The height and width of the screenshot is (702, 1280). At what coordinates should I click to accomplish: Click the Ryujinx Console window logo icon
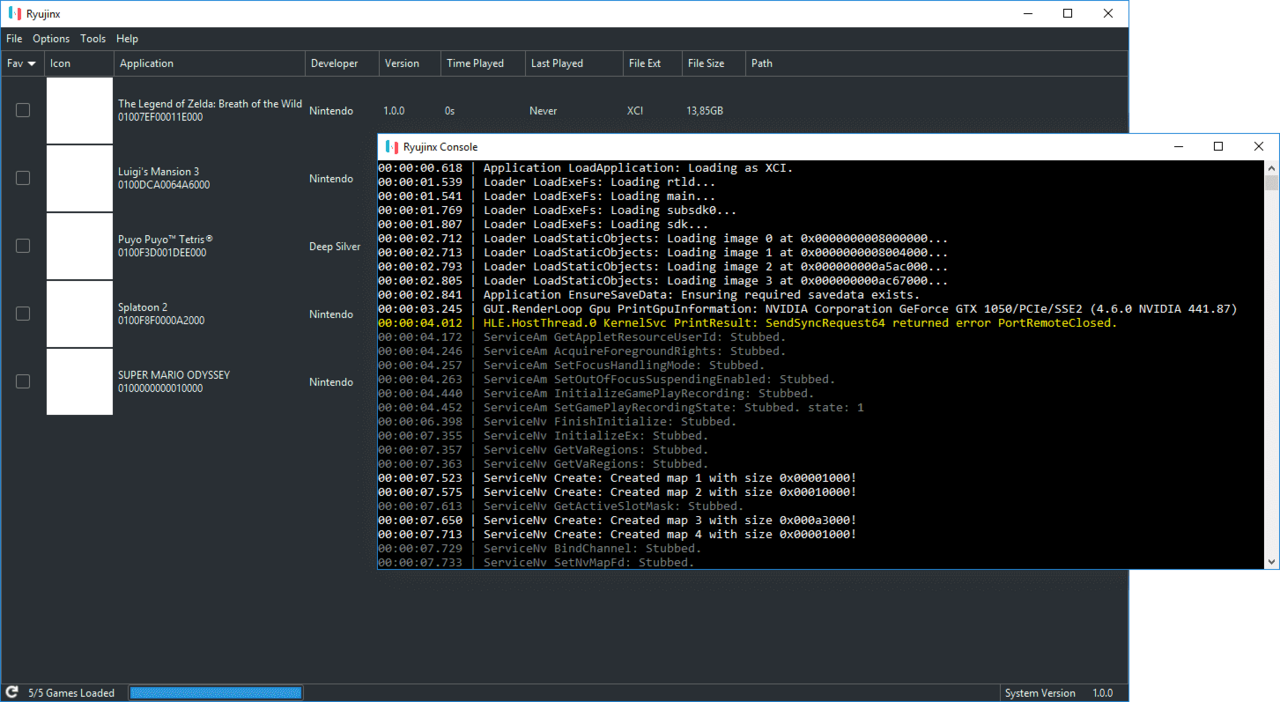point(392,147)
